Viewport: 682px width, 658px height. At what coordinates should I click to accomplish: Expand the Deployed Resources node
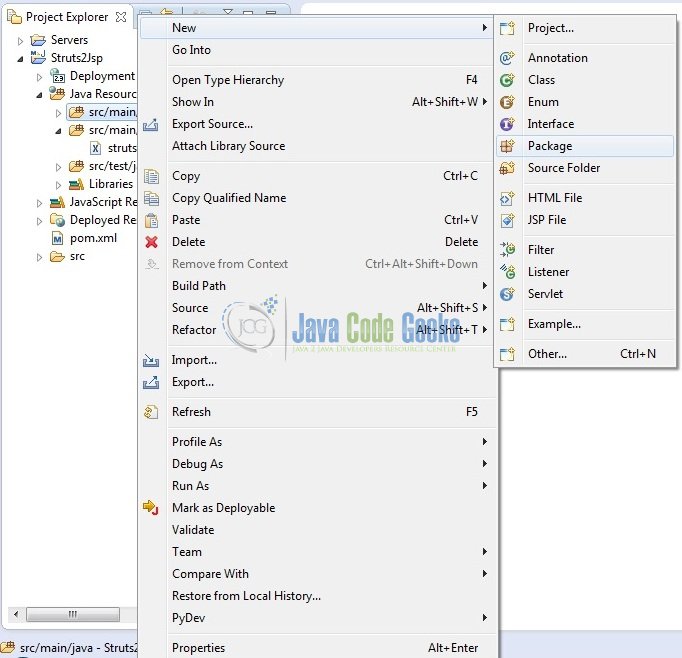tap(39, 221)
